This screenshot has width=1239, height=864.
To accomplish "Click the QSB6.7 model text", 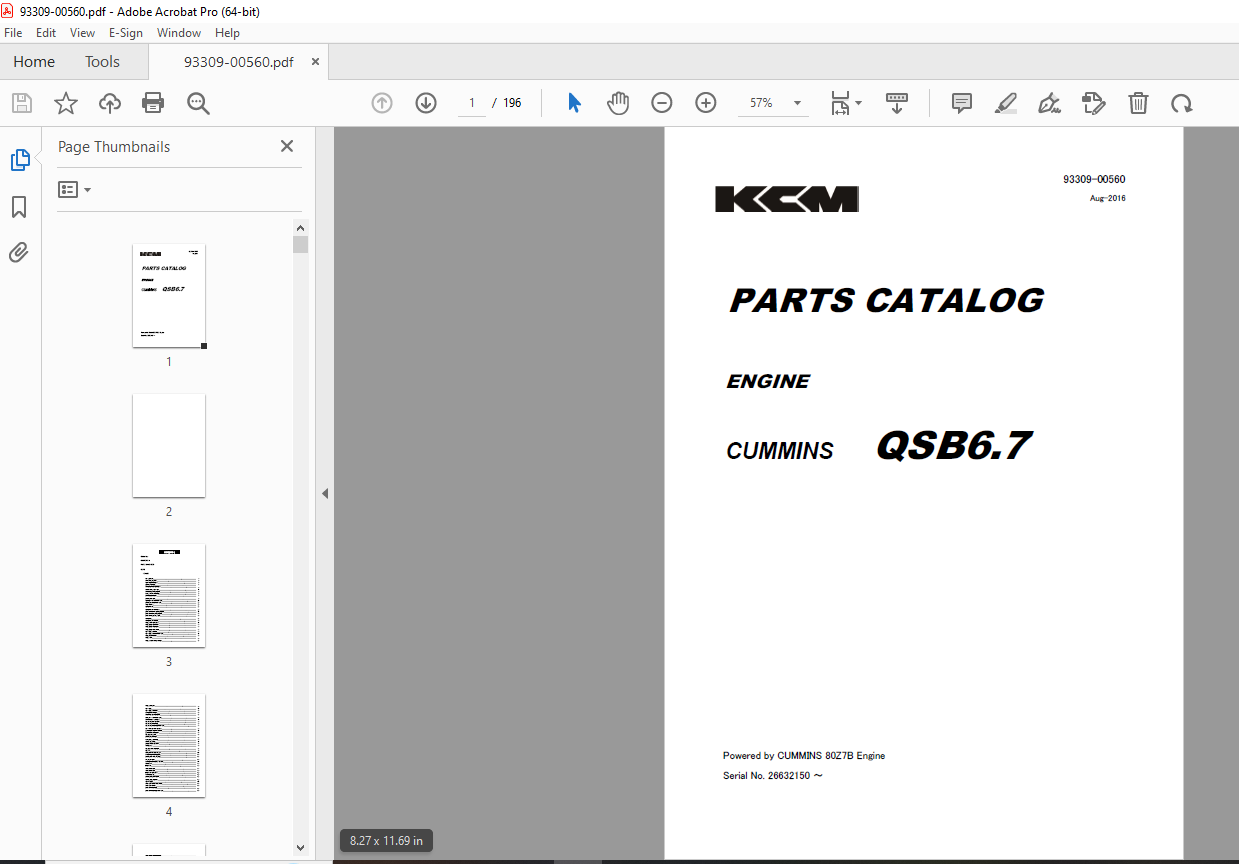I will coord(954,446).
